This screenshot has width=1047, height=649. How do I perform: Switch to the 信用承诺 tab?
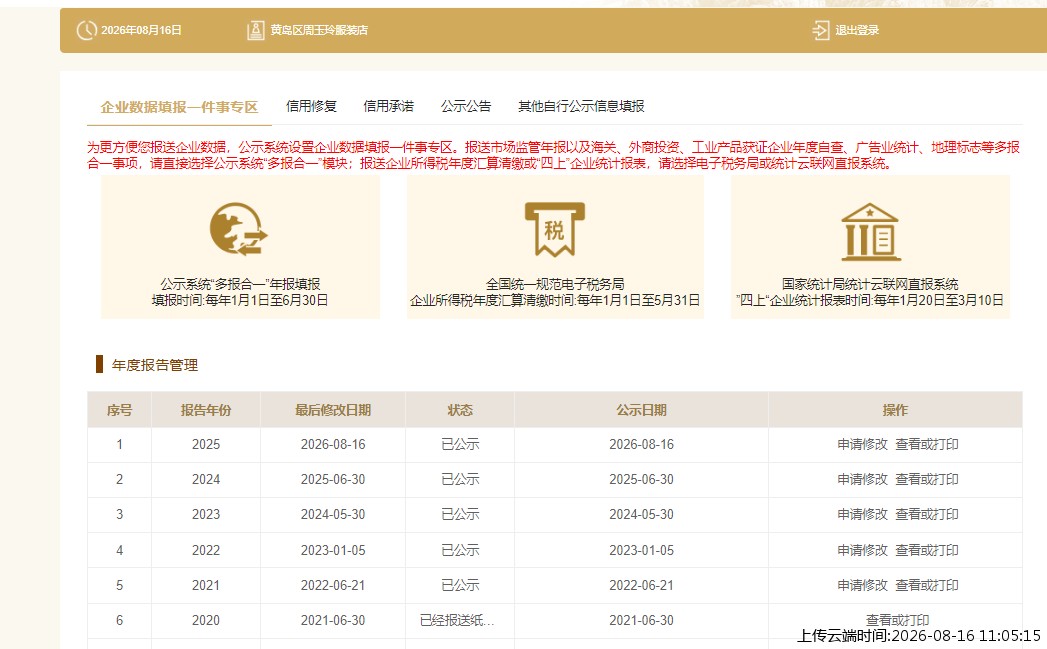tap(389, 106)
